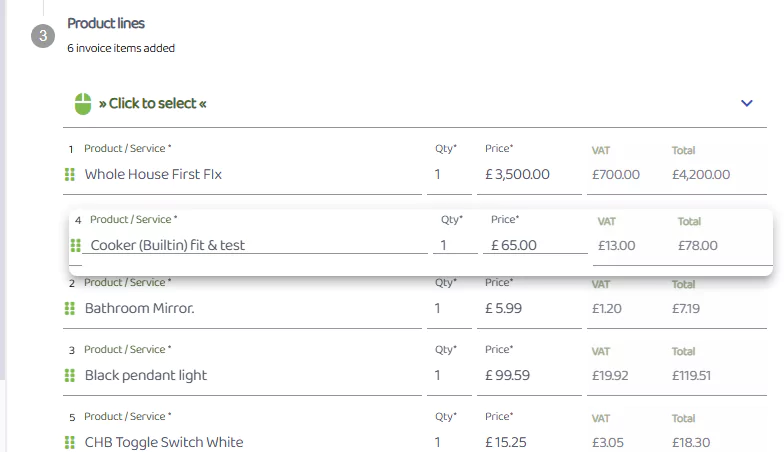Click the step 3 circle icon

[x=43, y=36]
